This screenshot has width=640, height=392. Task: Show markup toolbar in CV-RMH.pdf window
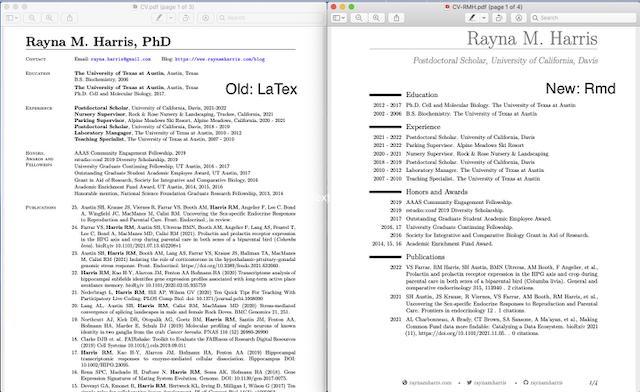519,18
